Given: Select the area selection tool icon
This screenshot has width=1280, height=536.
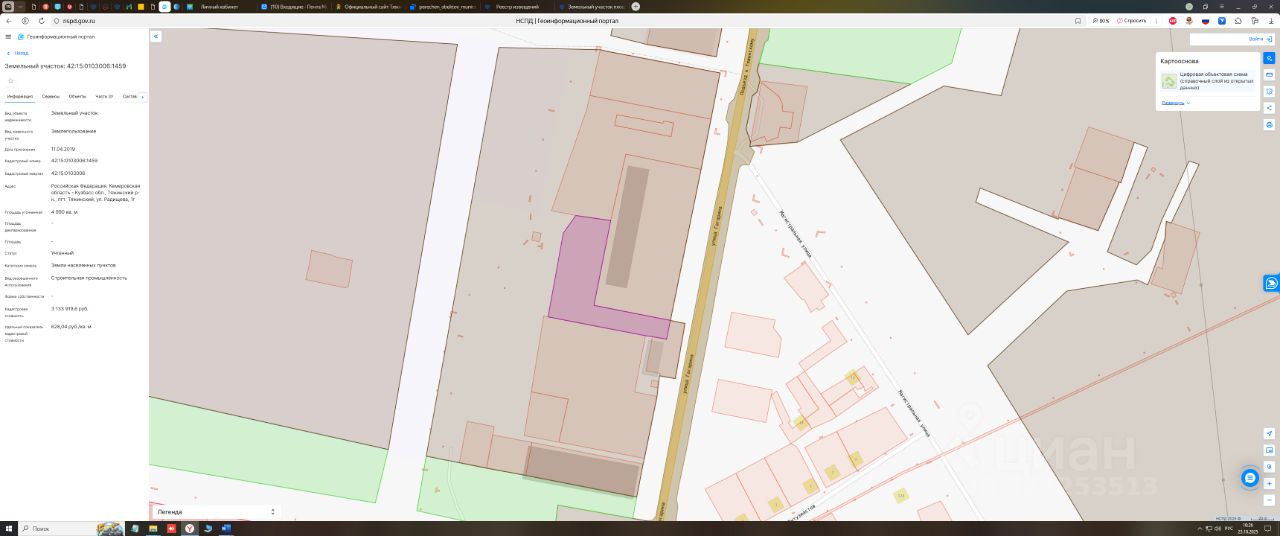Looking at the screenshot, I should coord(1269,91).
